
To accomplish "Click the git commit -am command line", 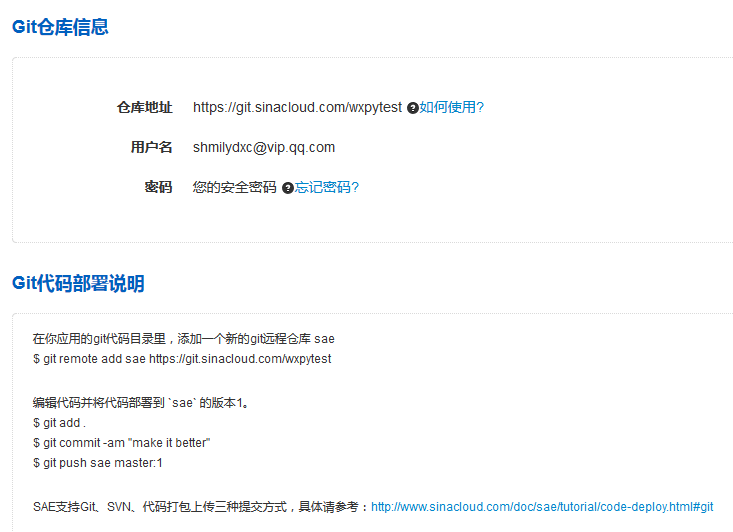I will click(x=122, y=443).
